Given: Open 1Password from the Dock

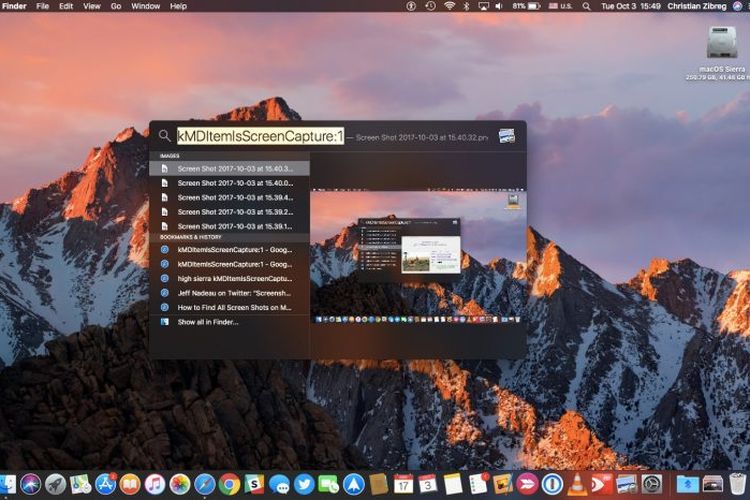Looking at the screenshot, I should (x=552, y=485).
